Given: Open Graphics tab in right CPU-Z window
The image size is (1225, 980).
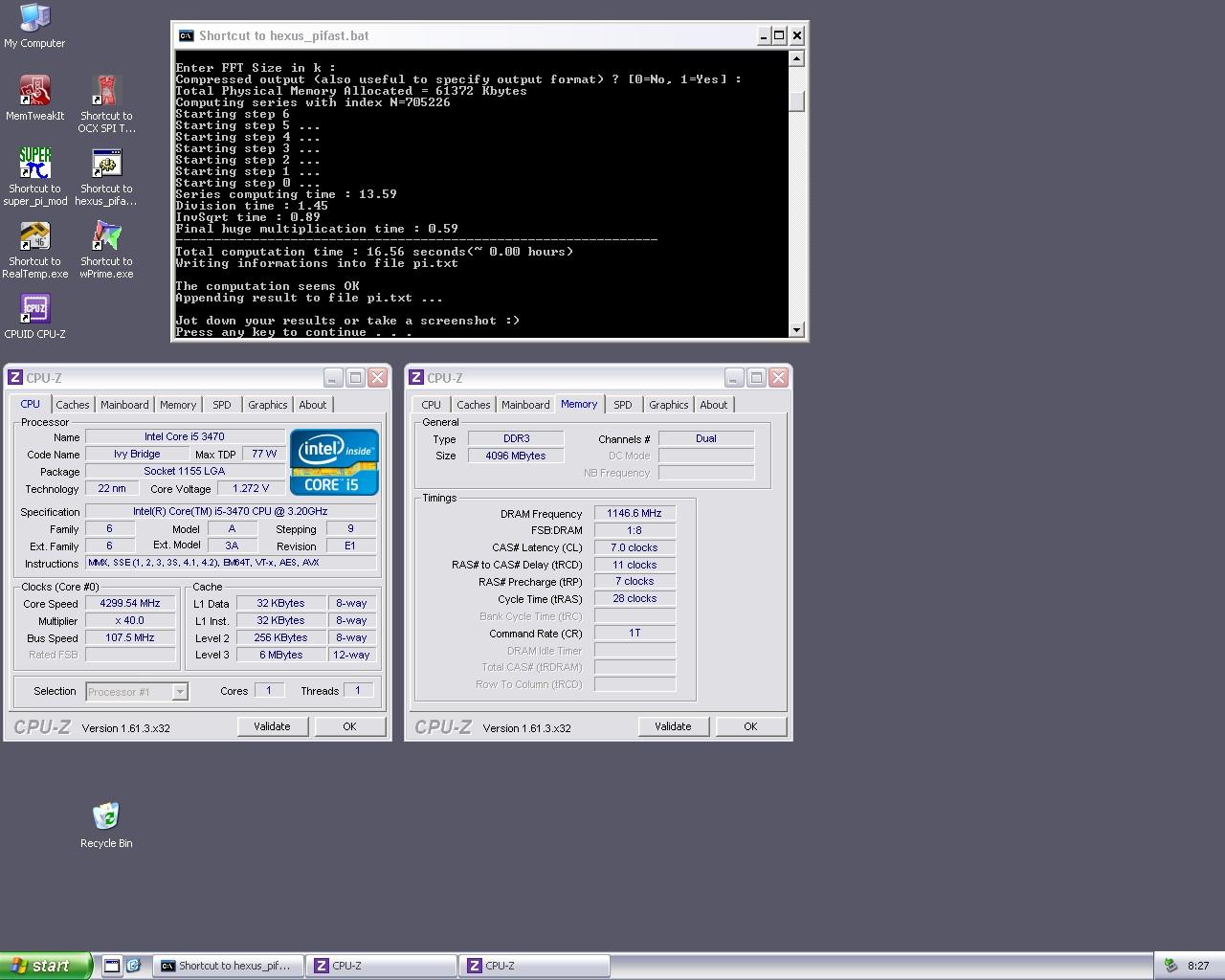Looking at the screenshot, I should tap(668, 405).
